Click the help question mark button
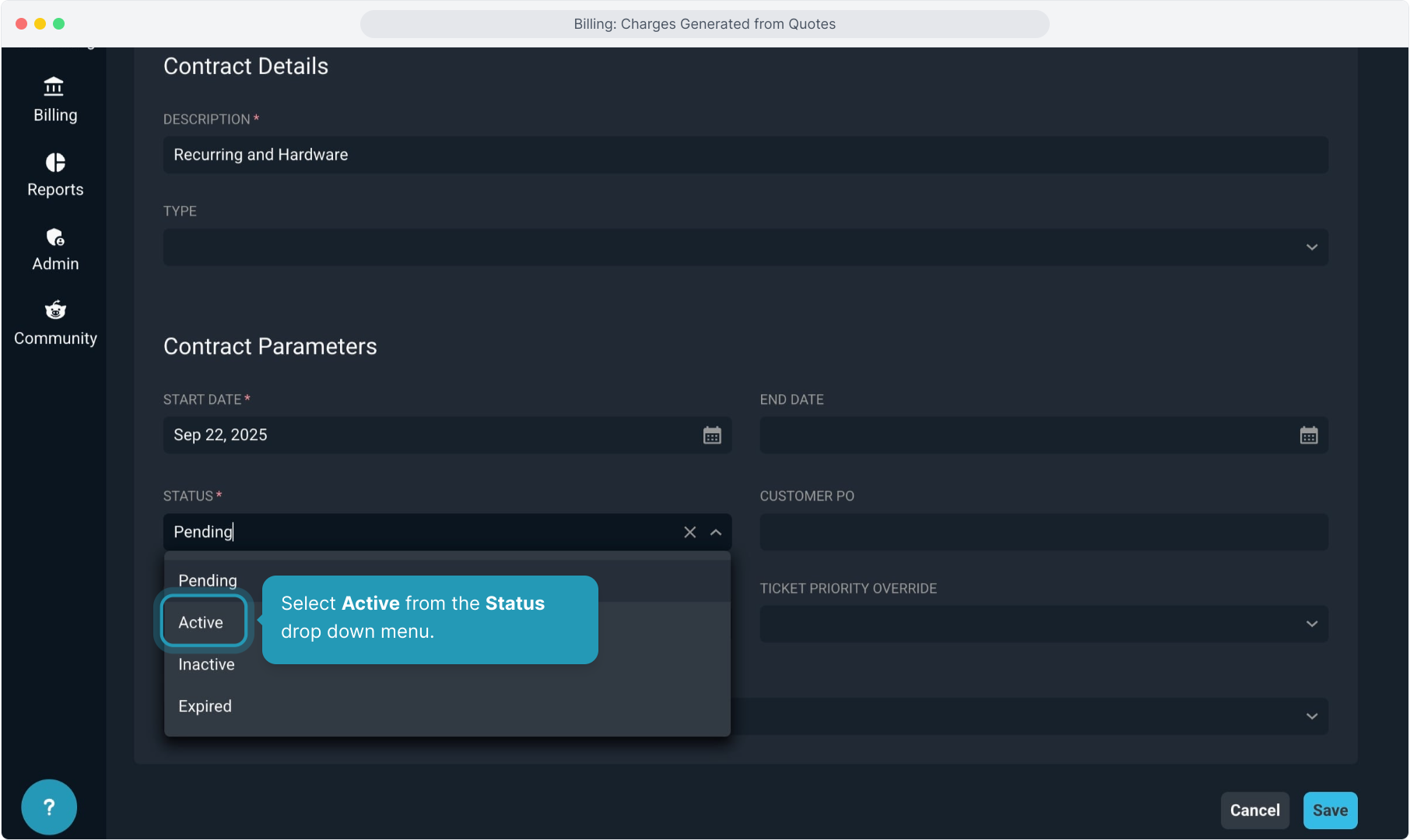The height and width of the screenshot is (840, 1410). (x=49, y=807)
